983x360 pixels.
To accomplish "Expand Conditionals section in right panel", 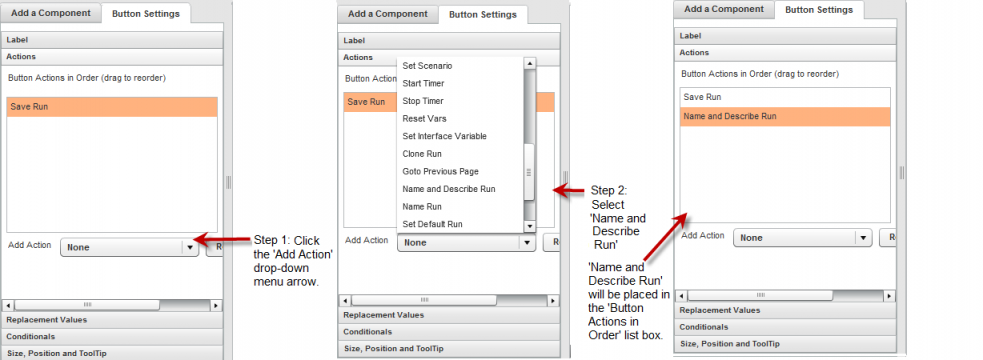I will [785, 327].
